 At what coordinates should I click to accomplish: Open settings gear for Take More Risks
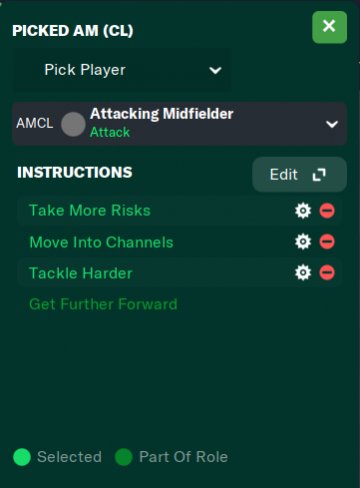coord(303,211)
